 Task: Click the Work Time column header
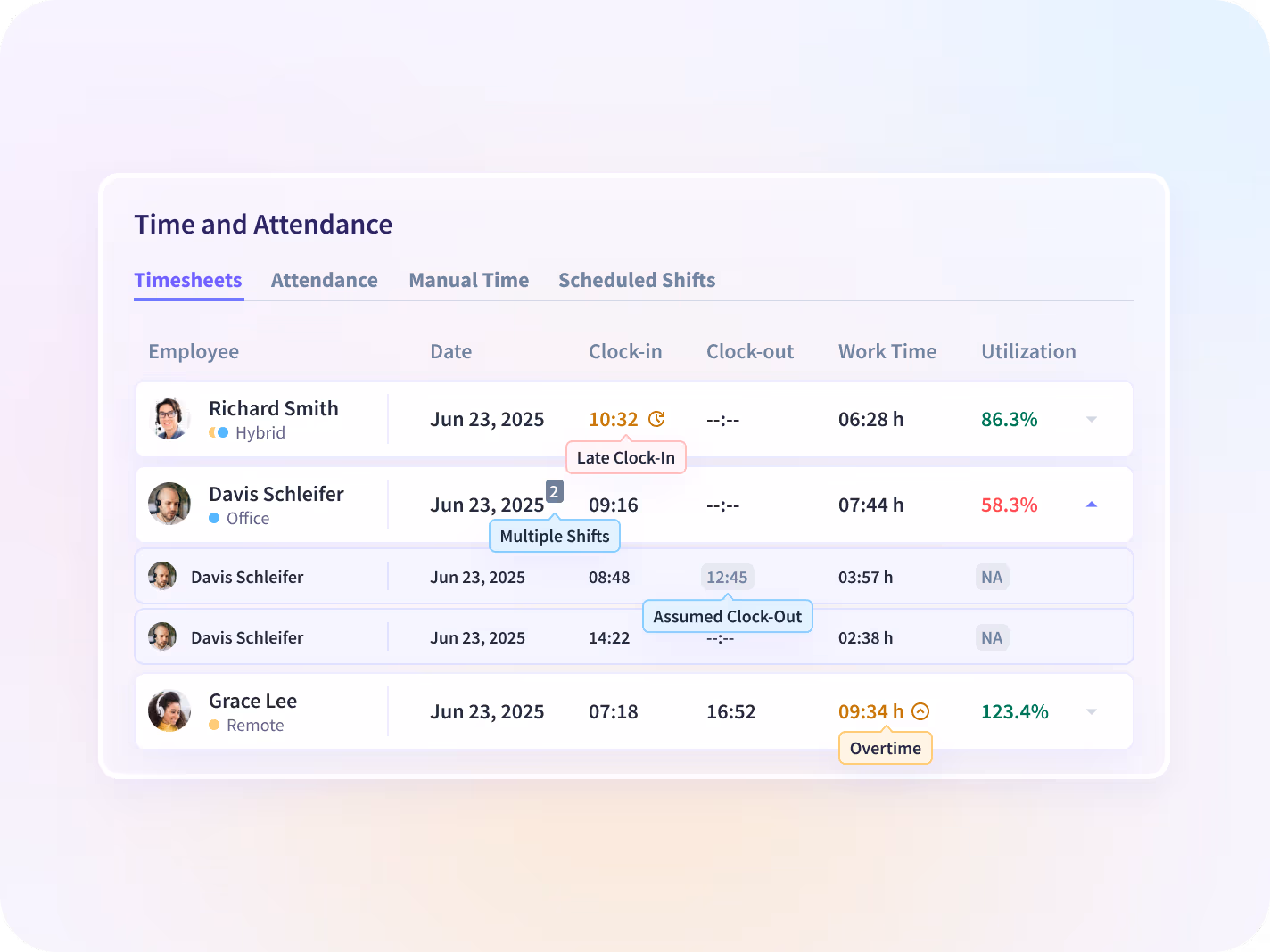coord(887,351)
